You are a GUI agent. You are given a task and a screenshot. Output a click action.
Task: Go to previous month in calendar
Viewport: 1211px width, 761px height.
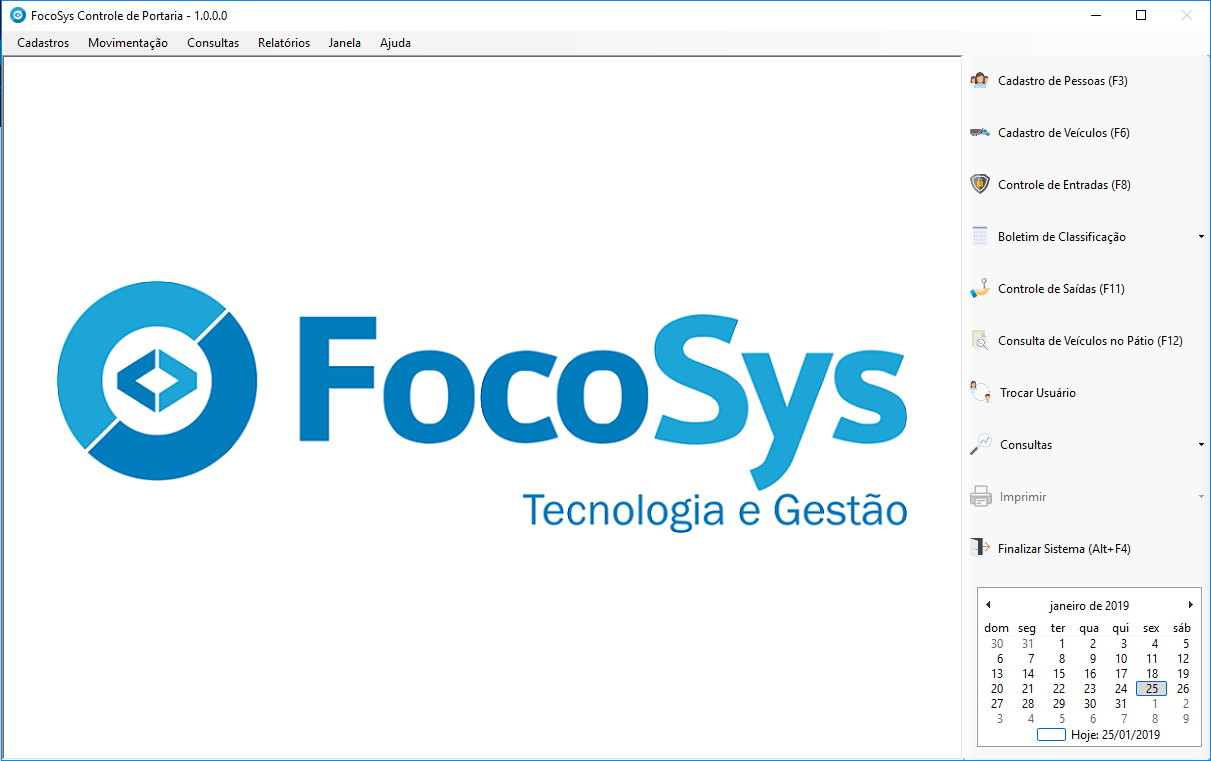988,605
